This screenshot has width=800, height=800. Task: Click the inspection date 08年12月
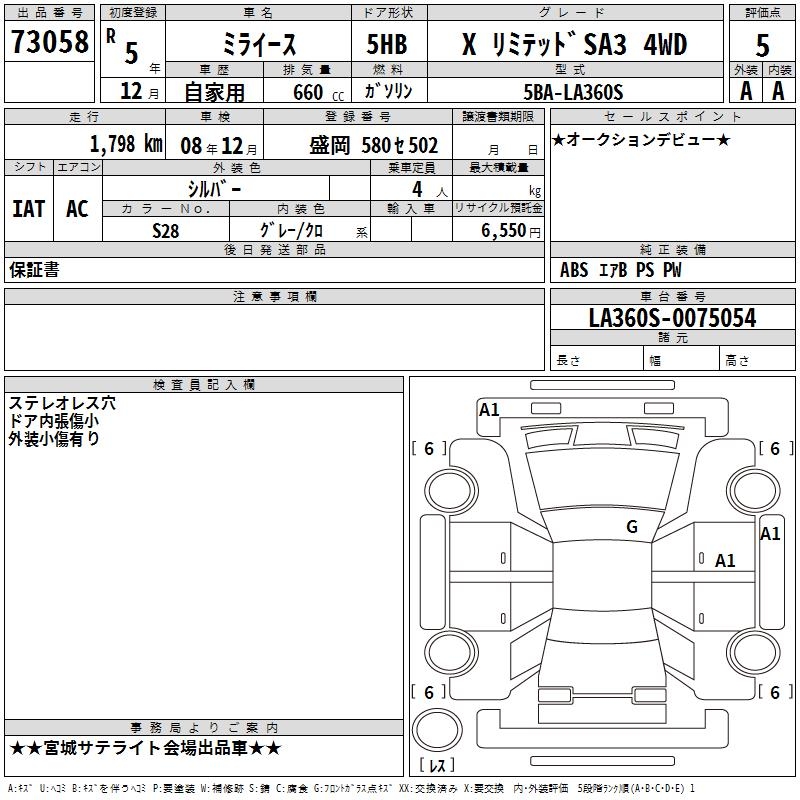point(219,146)
